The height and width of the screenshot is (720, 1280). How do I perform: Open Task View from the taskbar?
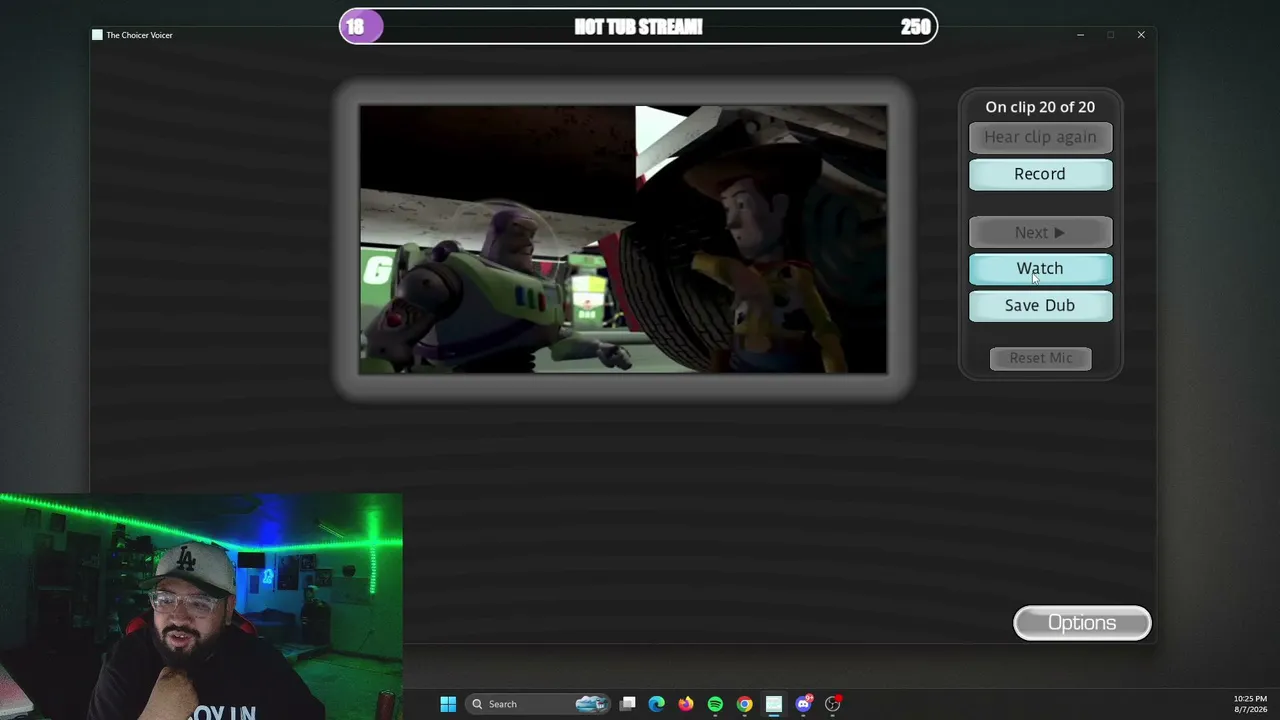point(627,704)
